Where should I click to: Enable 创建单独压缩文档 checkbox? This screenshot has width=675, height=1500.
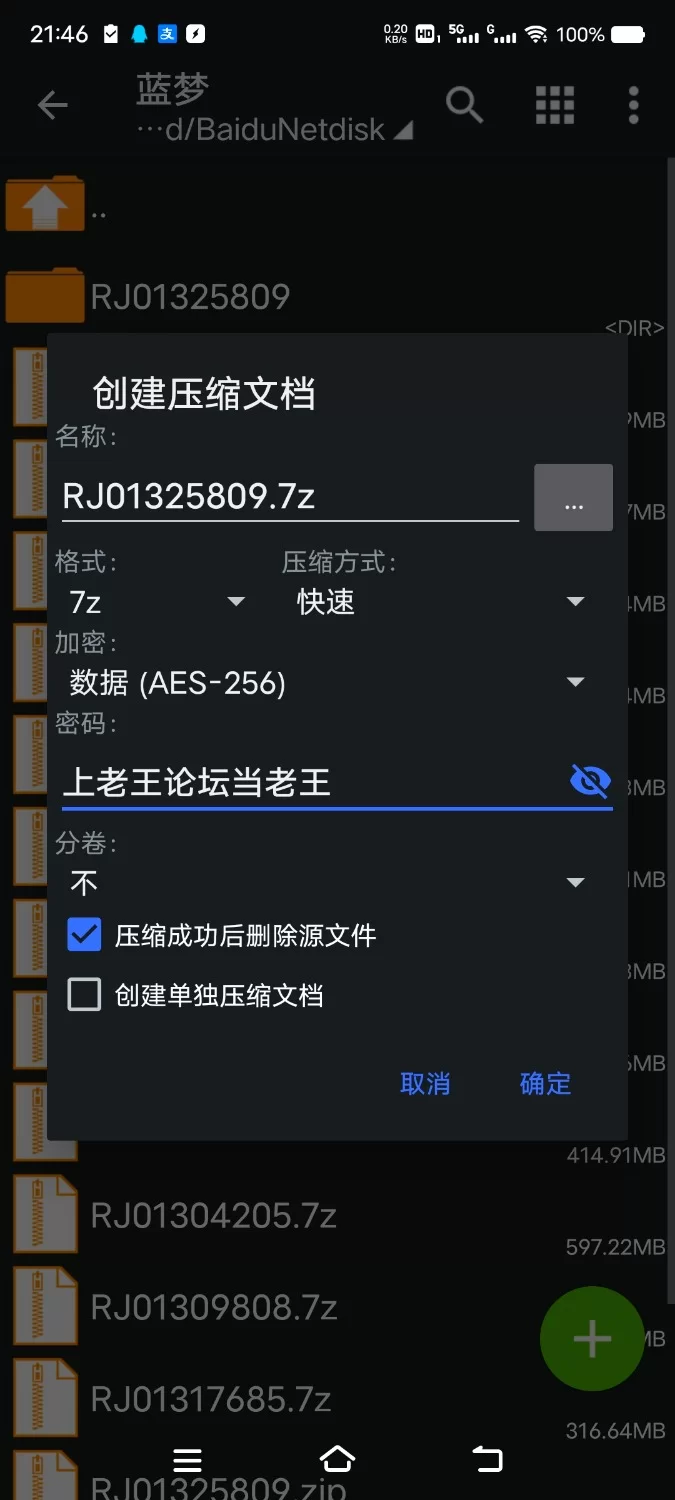point(84,995)
